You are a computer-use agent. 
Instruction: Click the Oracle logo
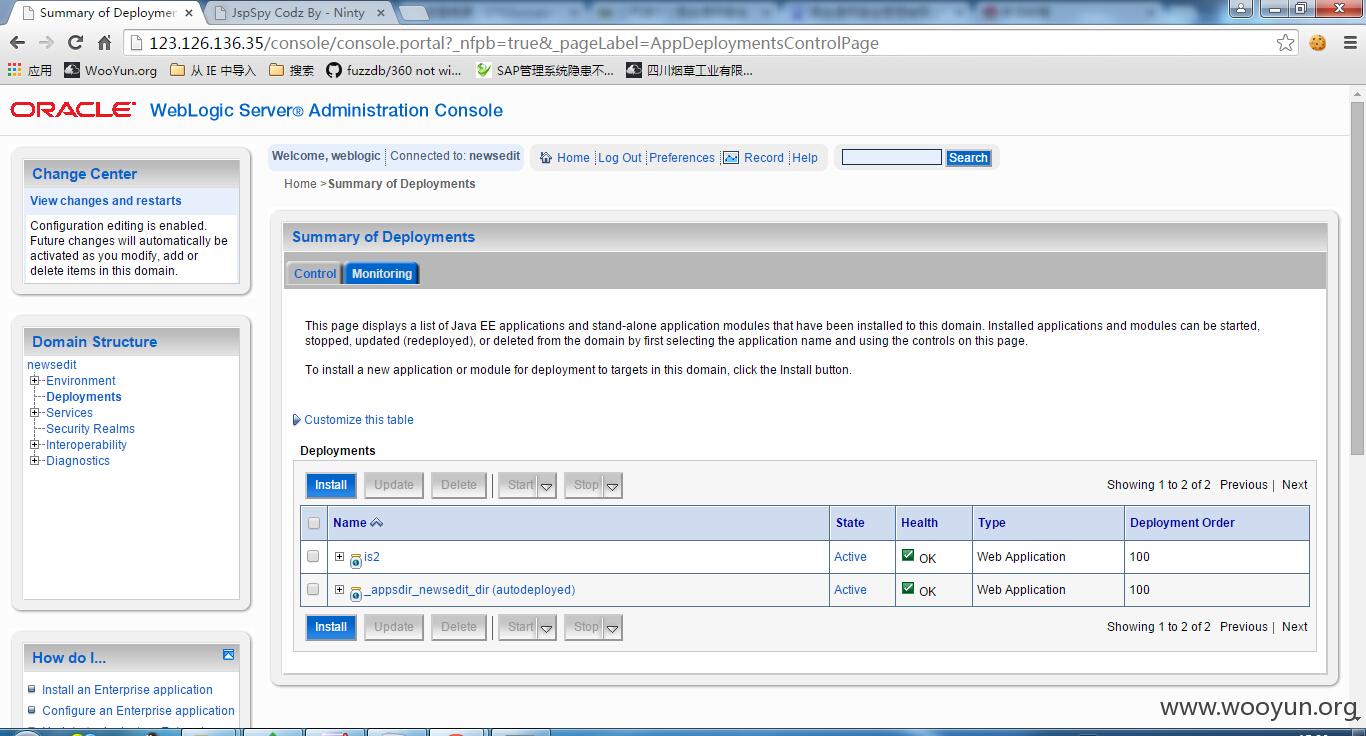pyautogui.click(x=73, y=110)
